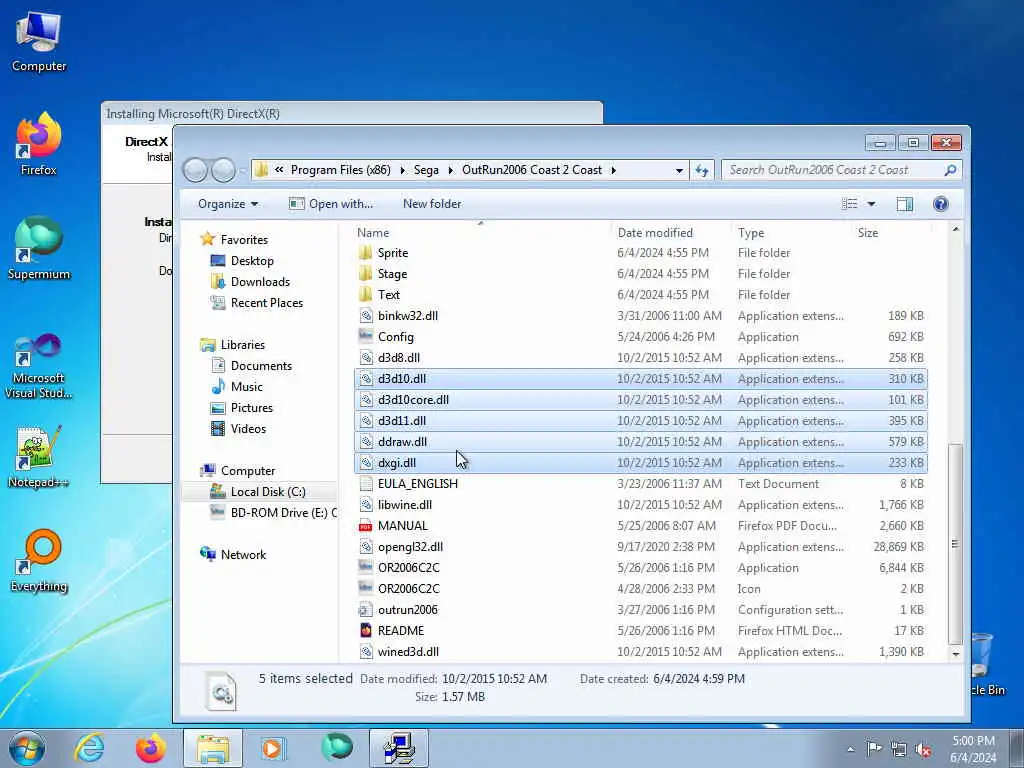Screen dimensions: 1024x768
Task: Select Network in the navigation pane
Action: 243,554
